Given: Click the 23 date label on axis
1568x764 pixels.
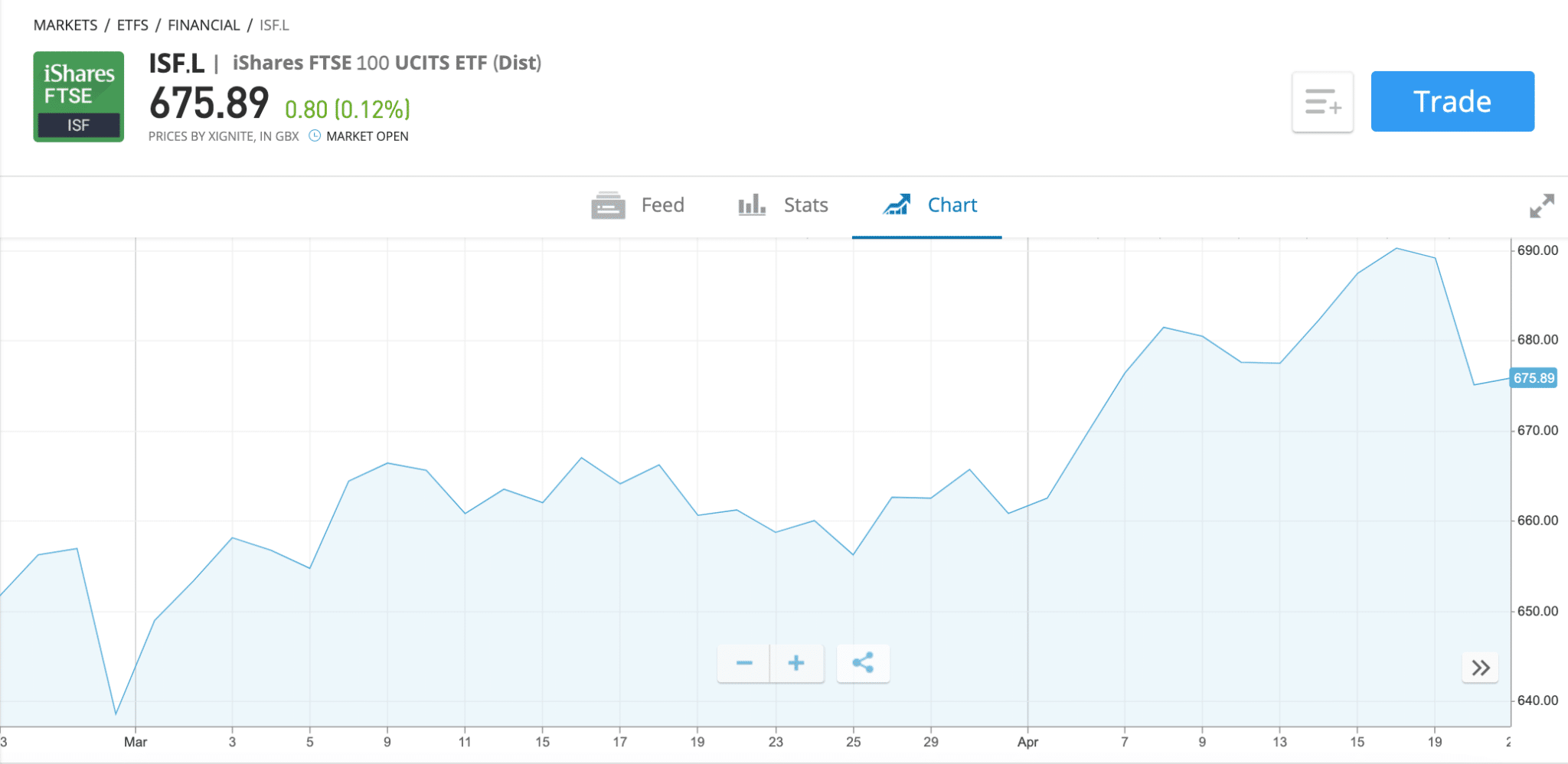Looking at the screenshot, I should [x=776, y=742].
